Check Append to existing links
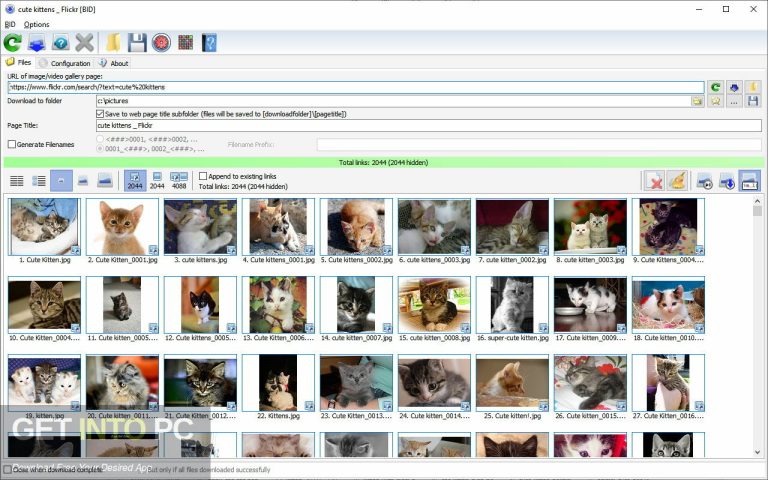The image size is (768, 480). pos(203,176)
